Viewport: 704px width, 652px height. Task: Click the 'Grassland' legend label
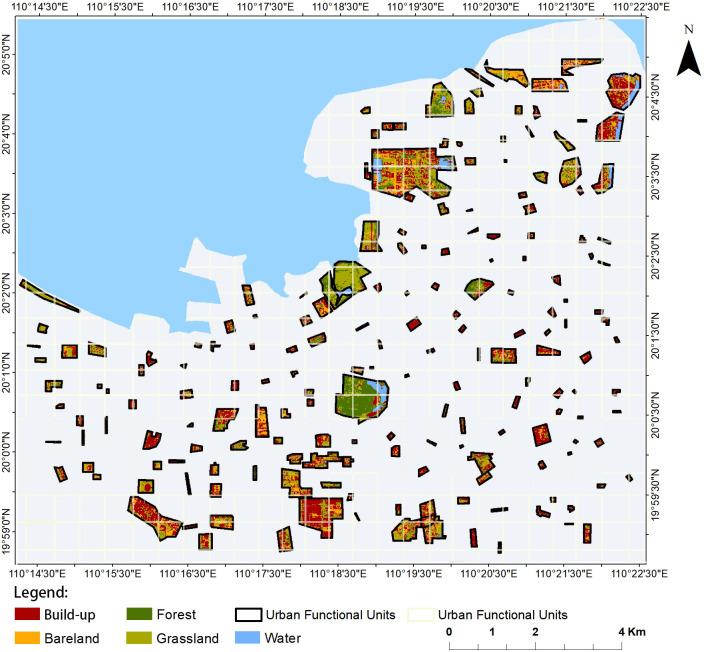click(189, 637)
